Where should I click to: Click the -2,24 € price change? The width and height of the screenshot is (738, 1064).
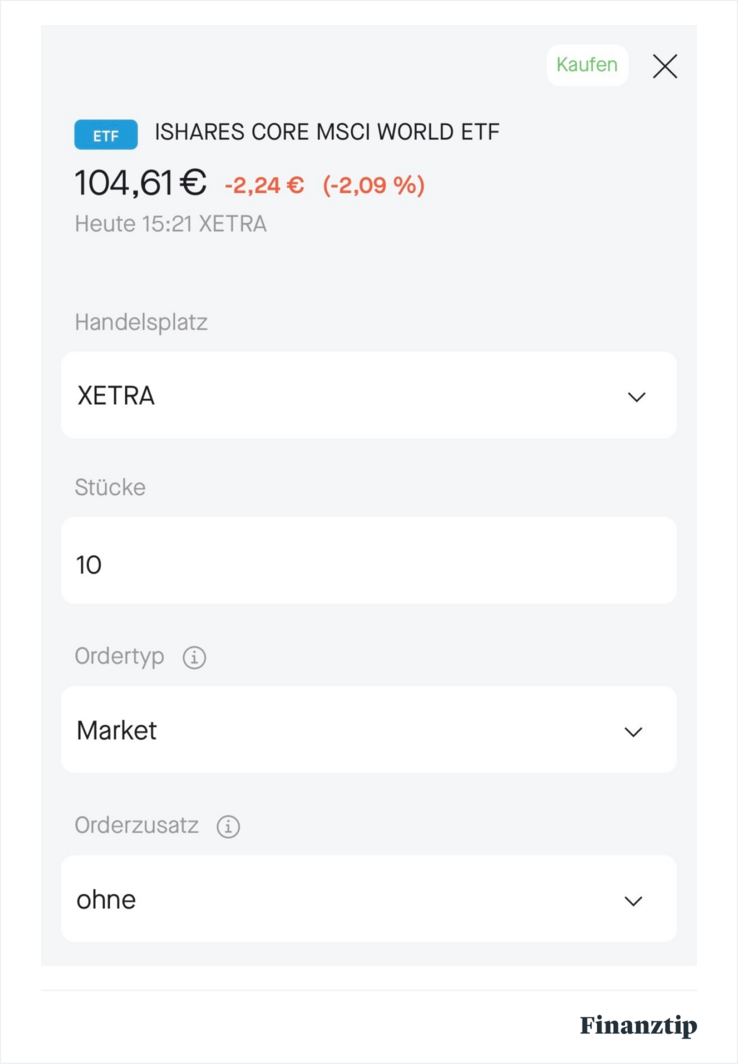[x=264, y=185]
